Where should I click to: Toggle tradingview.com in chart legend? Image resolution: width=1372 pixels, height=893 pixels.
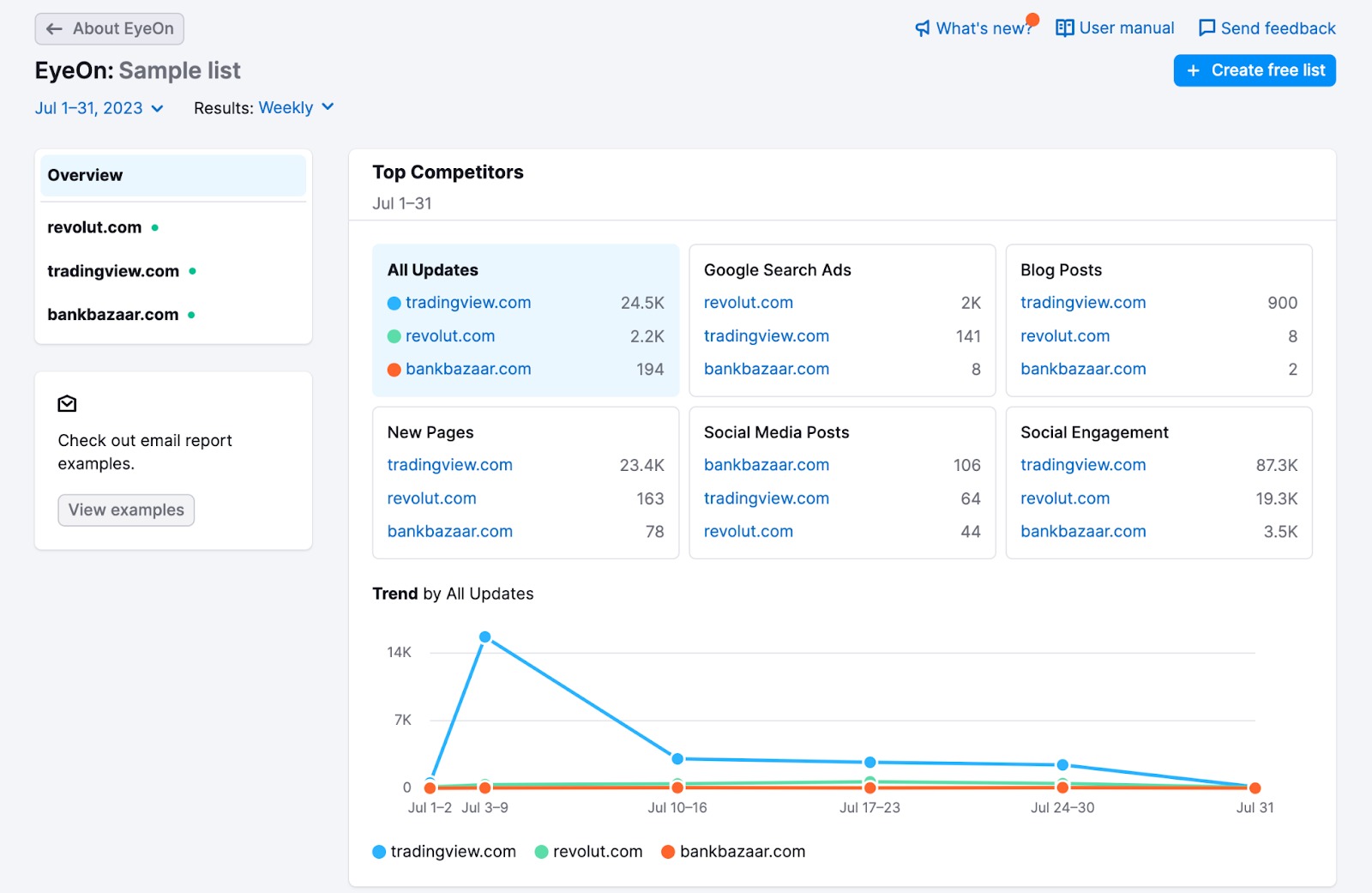coord(444,852)
